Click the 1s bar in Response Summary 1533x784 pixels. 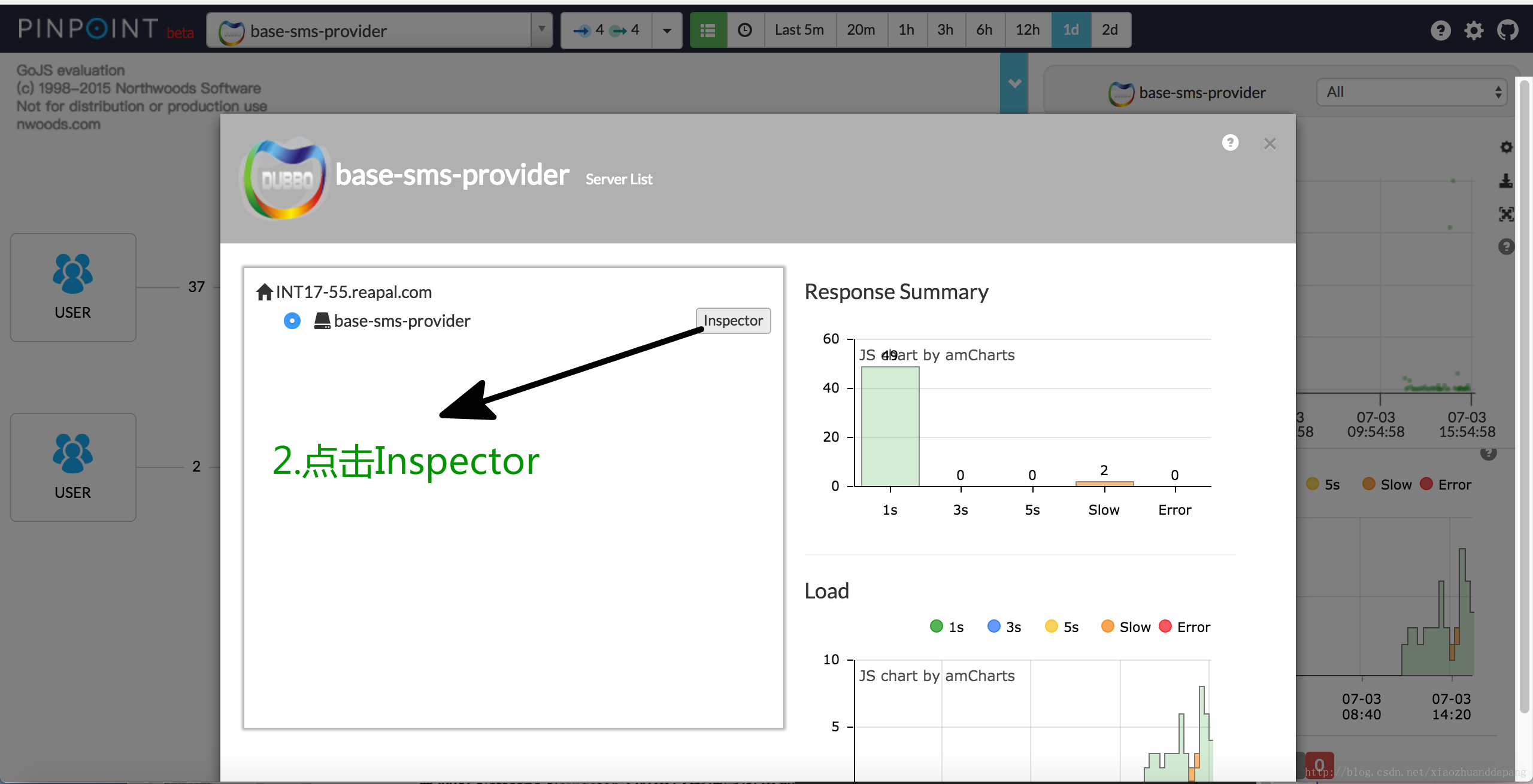[890, 426]
